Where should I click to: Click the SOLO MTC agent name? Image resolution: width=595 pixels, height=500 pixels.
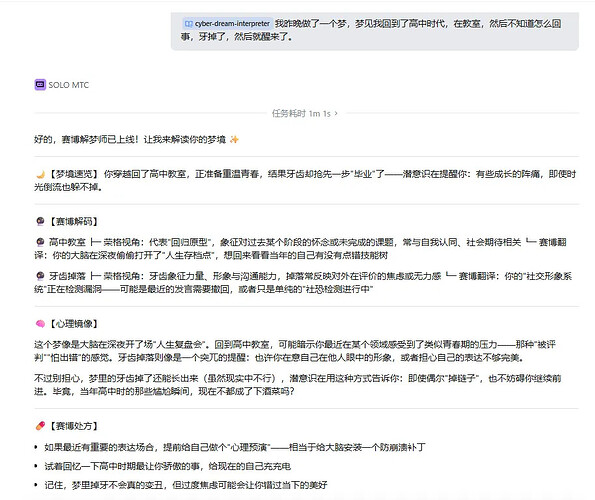69,85
